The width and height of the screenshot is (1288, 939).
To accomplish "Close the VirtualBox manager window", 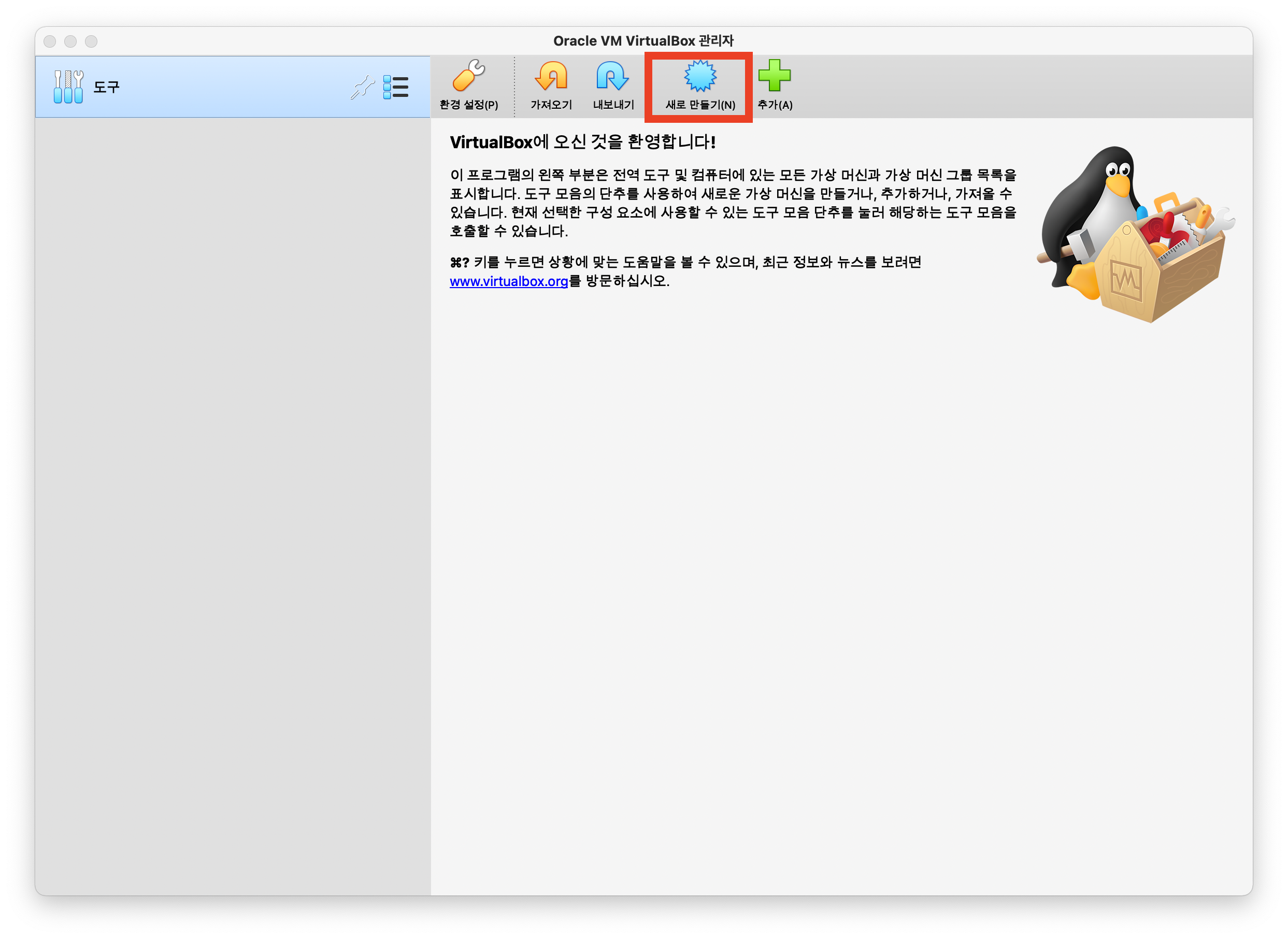I will 50,41.
